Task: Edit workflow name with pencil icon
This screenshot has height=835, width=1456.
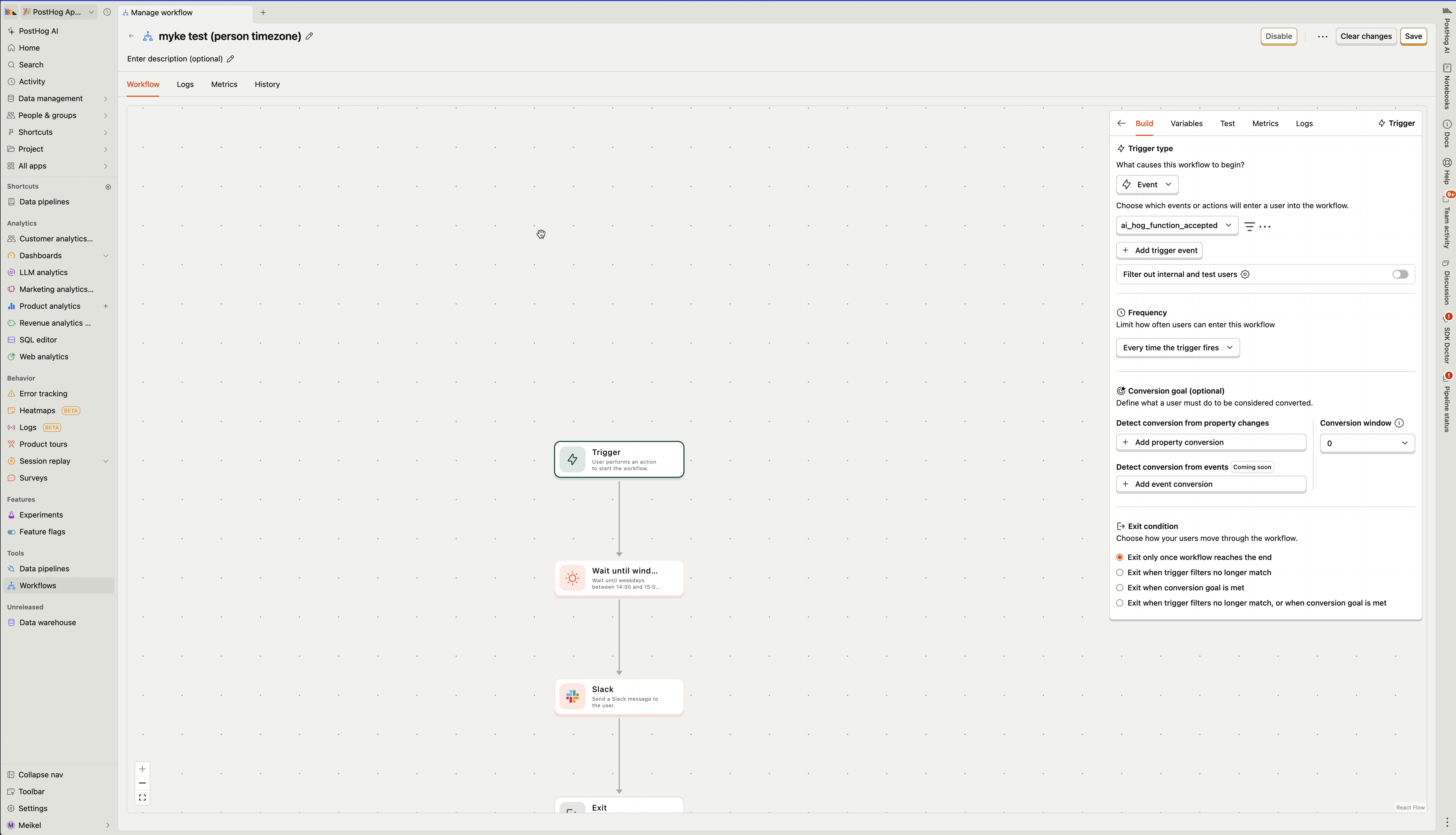Action: 310,36
